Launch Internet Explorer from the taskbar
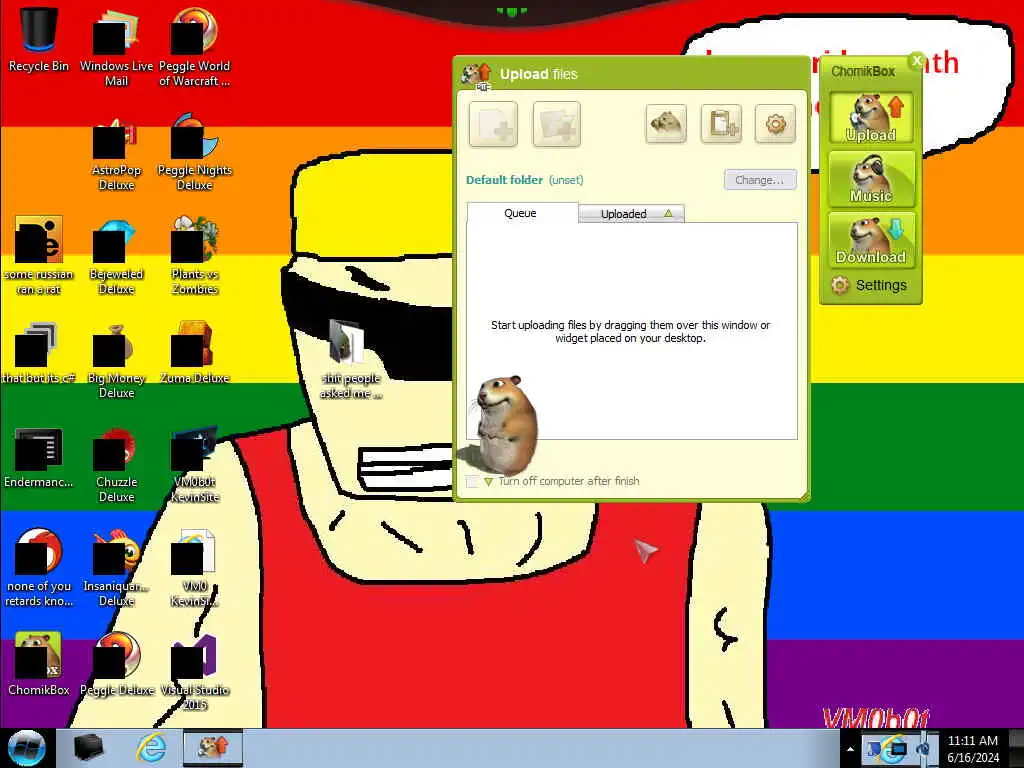The height and width of the screenshot is (768, 1024). point(151,748)
